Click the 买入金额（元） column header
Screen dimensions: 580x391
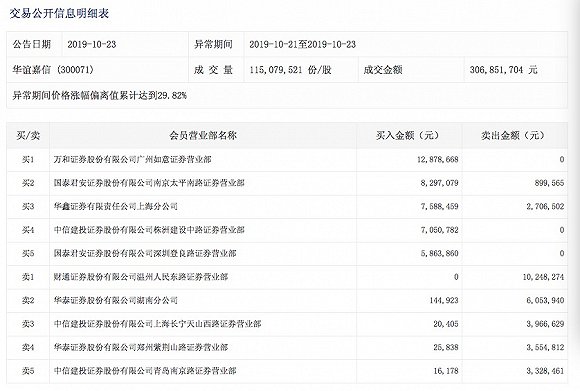pos(409,135)
